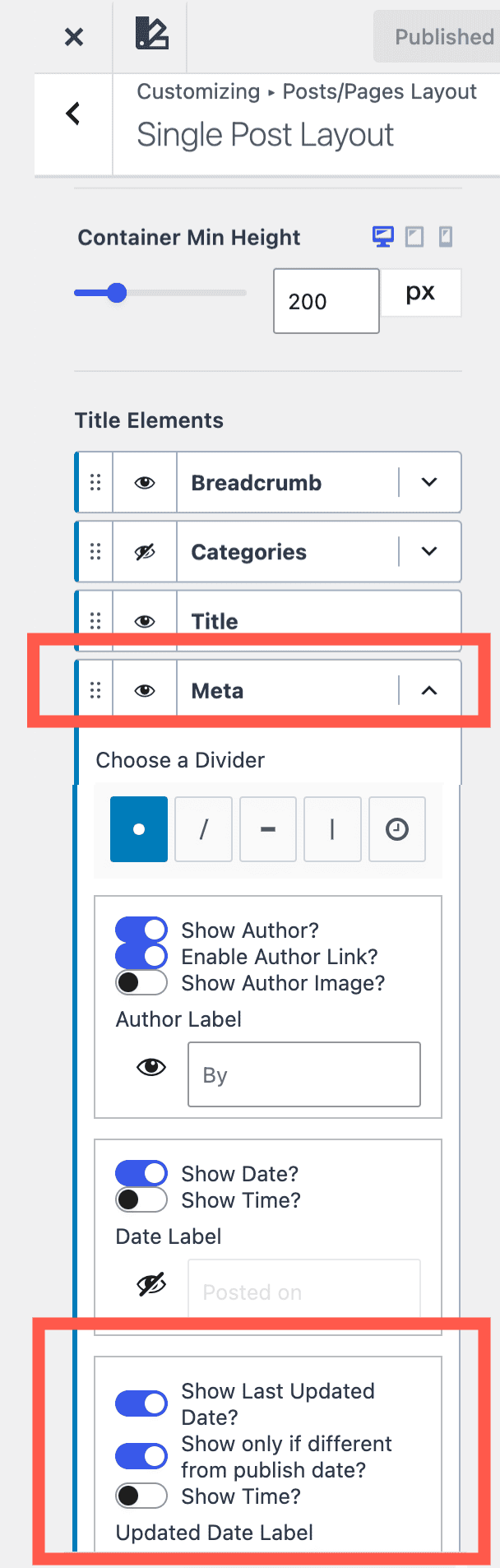The height and width of the screenshot is (1568, 500).
Task: Click the Container Min Height slider handle
Action: tap(117, 293)
